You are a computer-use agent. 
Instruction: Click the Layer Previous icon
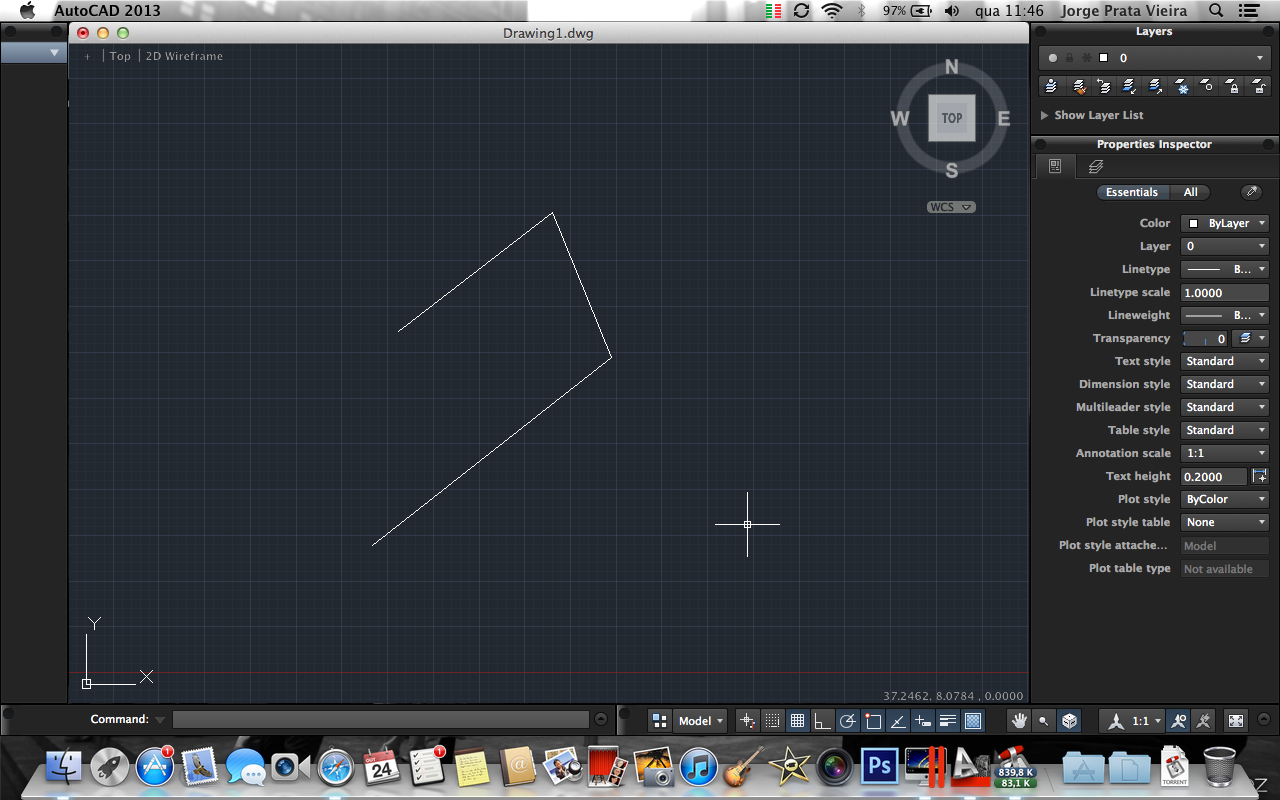[x=1103, y=87]
